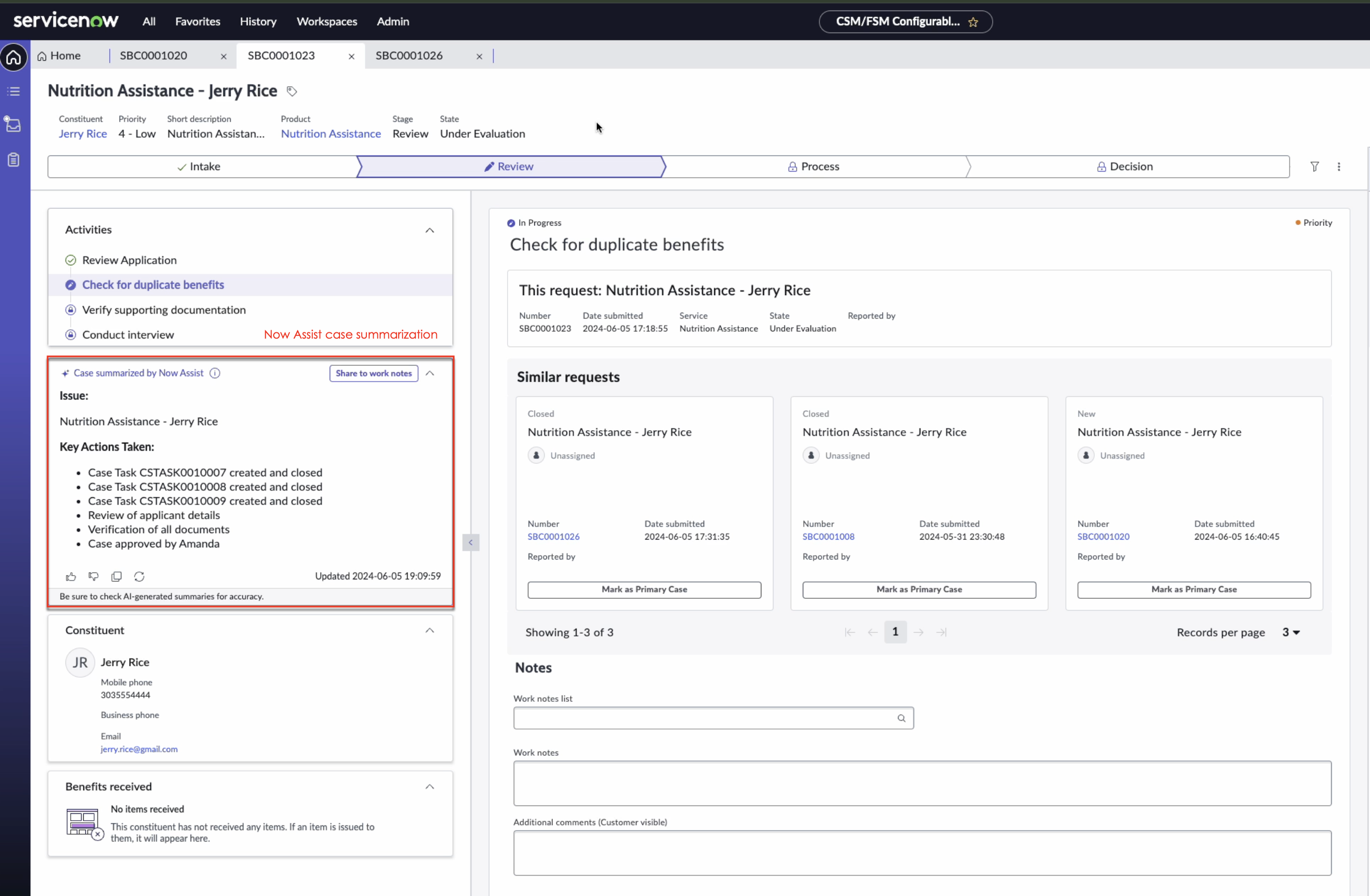Go to first page of similar requests

click(850, 632)
